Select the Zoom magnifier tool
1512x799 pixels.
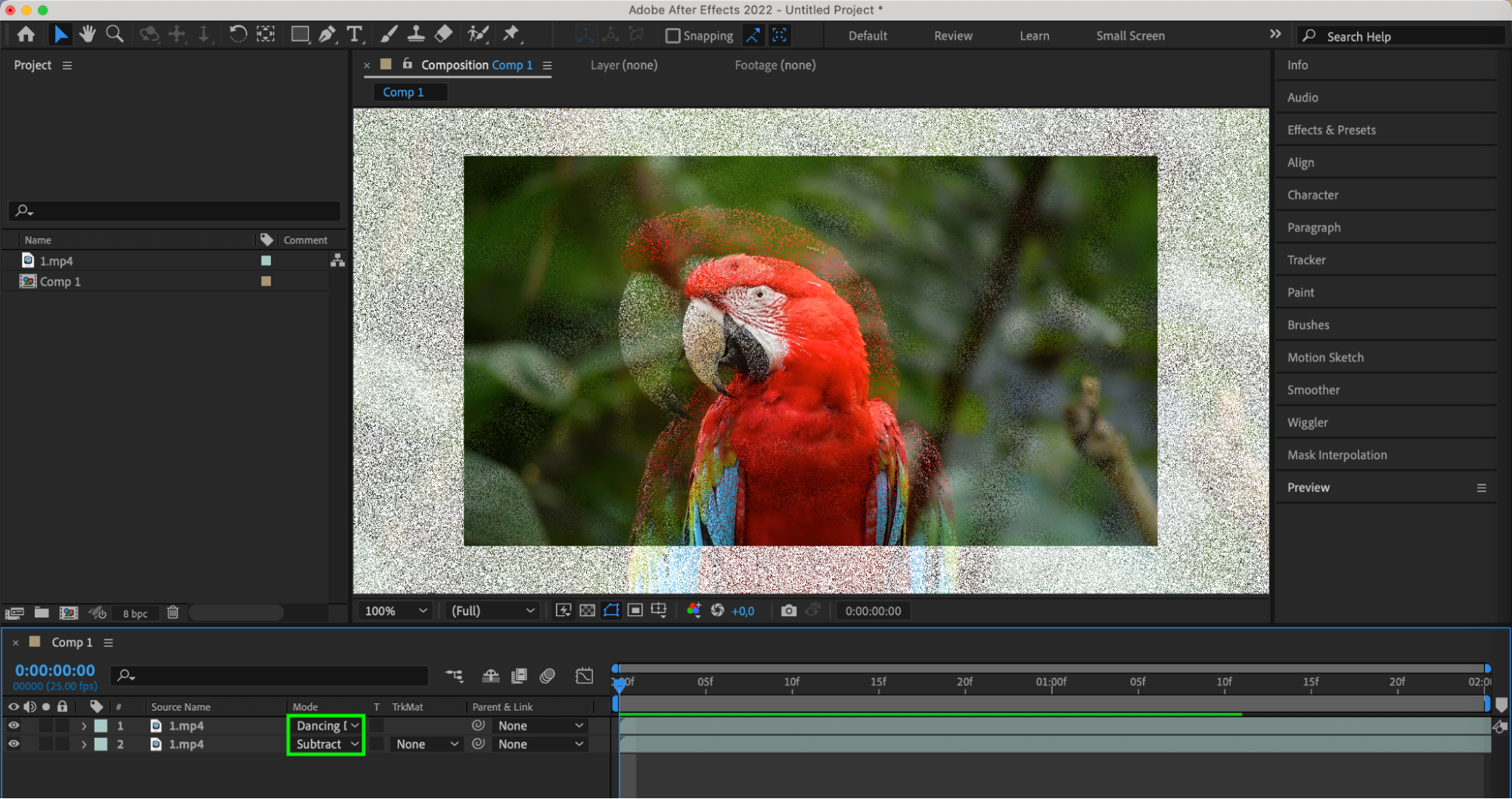pos(114,34)
